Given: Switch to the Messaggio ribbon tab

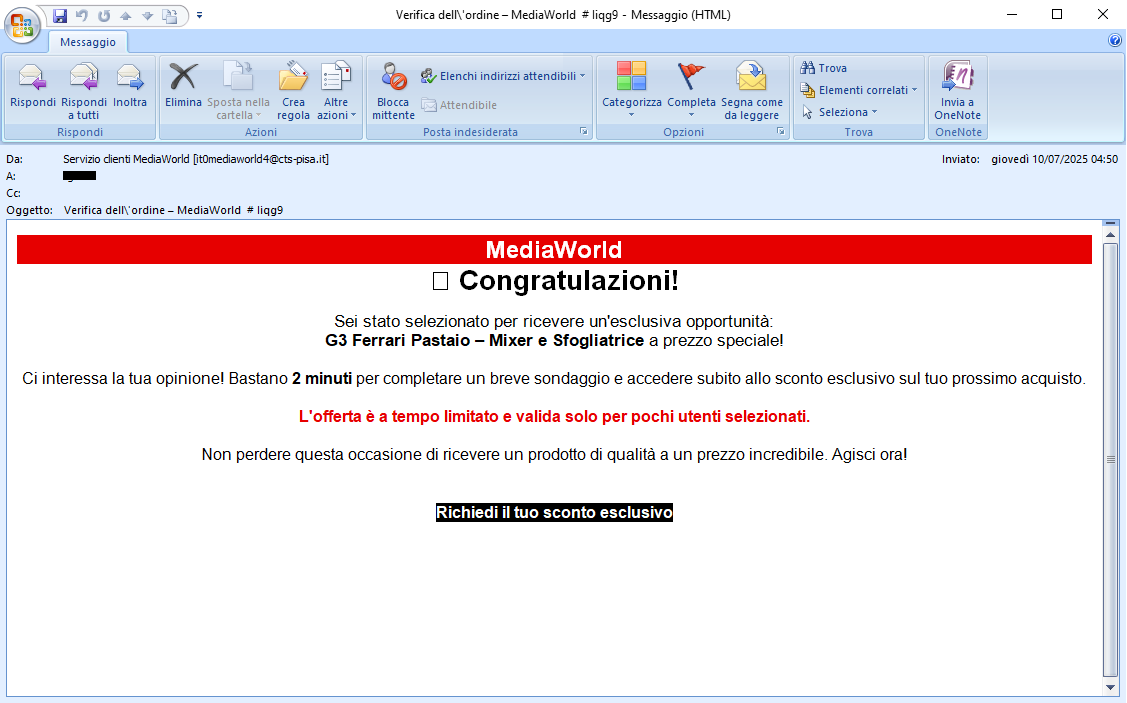Looking at the screenshot, I should click(x=88, y=42).
